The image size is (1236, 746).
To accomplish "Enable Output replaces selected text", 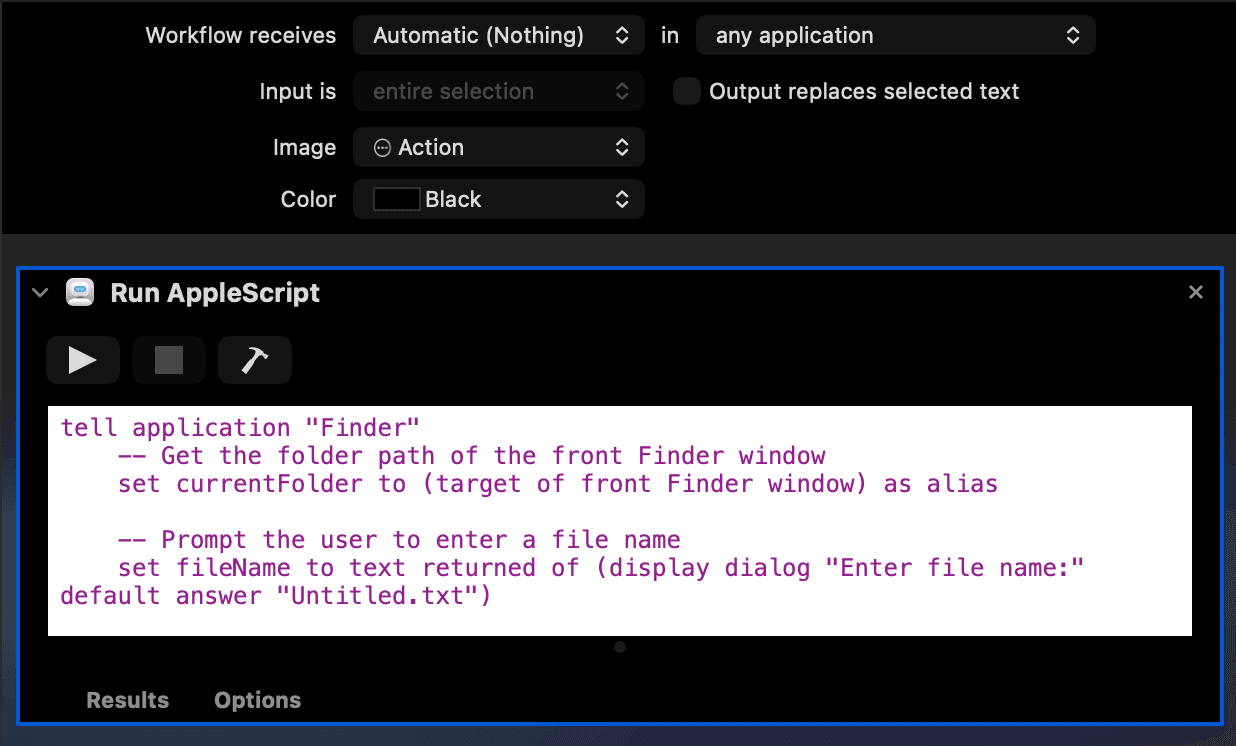I will tap(686, 91).
